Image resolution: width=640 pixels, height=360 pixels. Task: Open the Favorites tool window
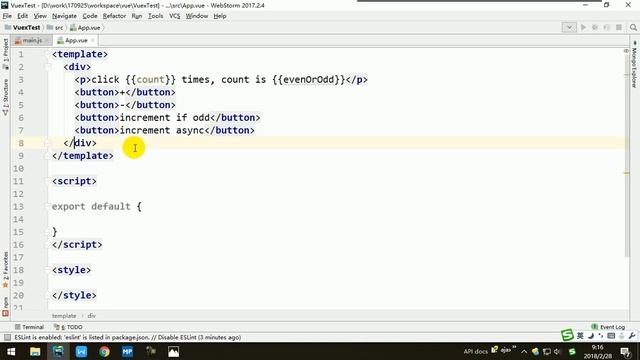(x=5, y=269)
